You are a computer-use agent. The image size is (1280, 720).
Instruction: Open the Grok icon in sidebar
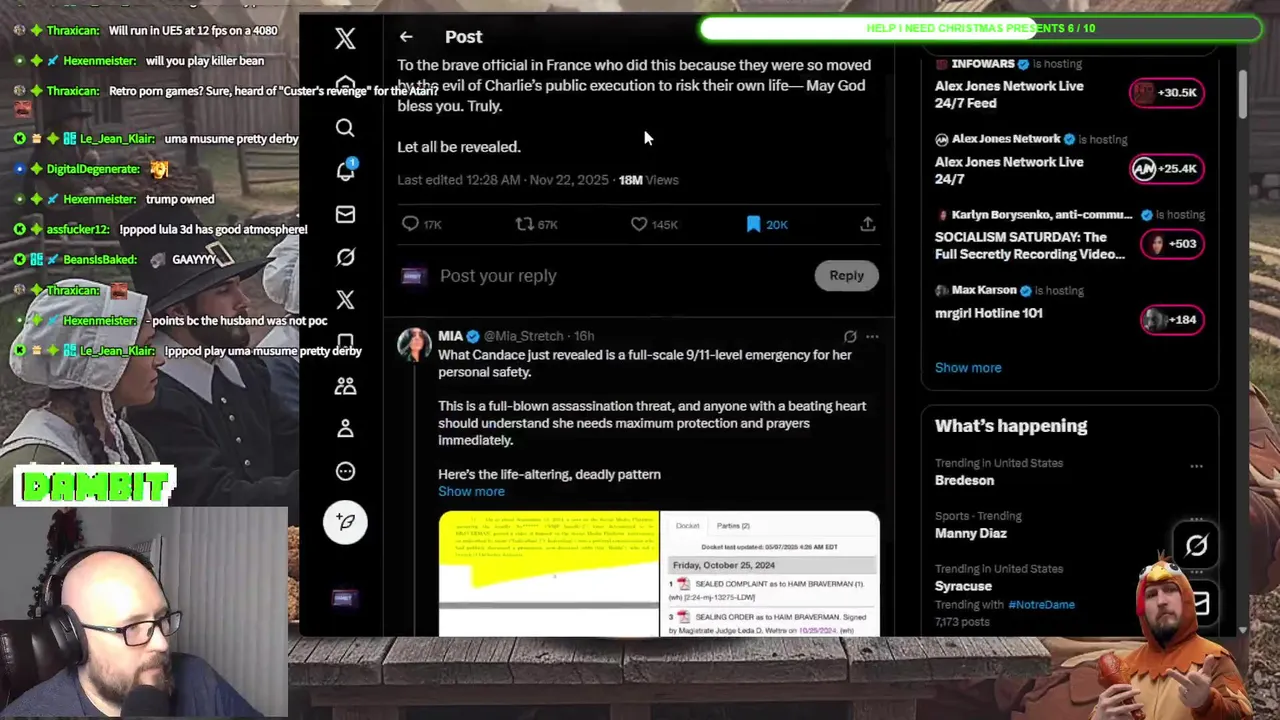pyautogui.click(x=345, y=257)
